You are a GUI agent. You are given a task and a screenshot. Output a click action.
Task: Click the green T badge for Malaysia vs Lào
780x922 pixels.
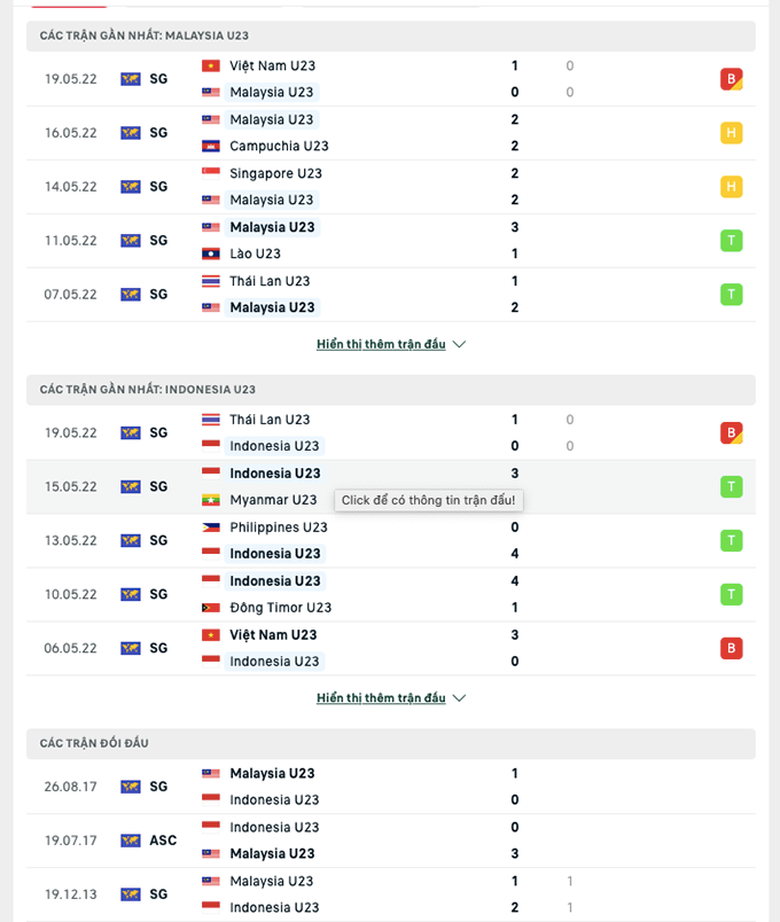pos(731,240)
